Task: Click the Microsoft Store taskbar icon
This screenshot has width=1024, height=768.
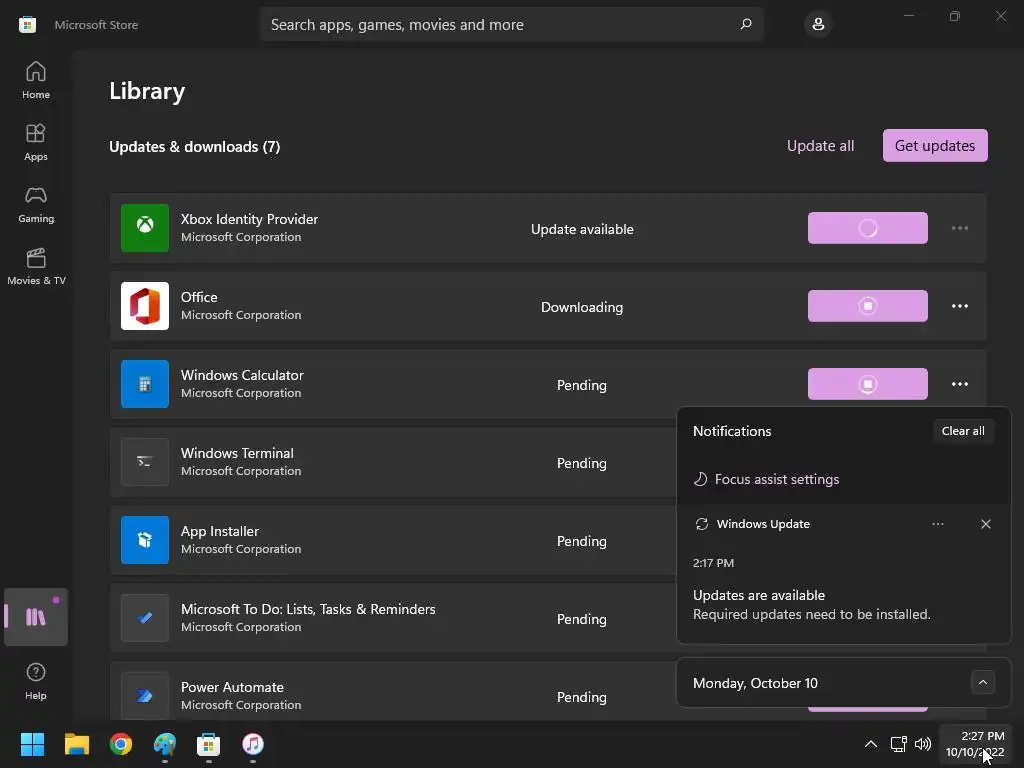Action: coord(208,744)
